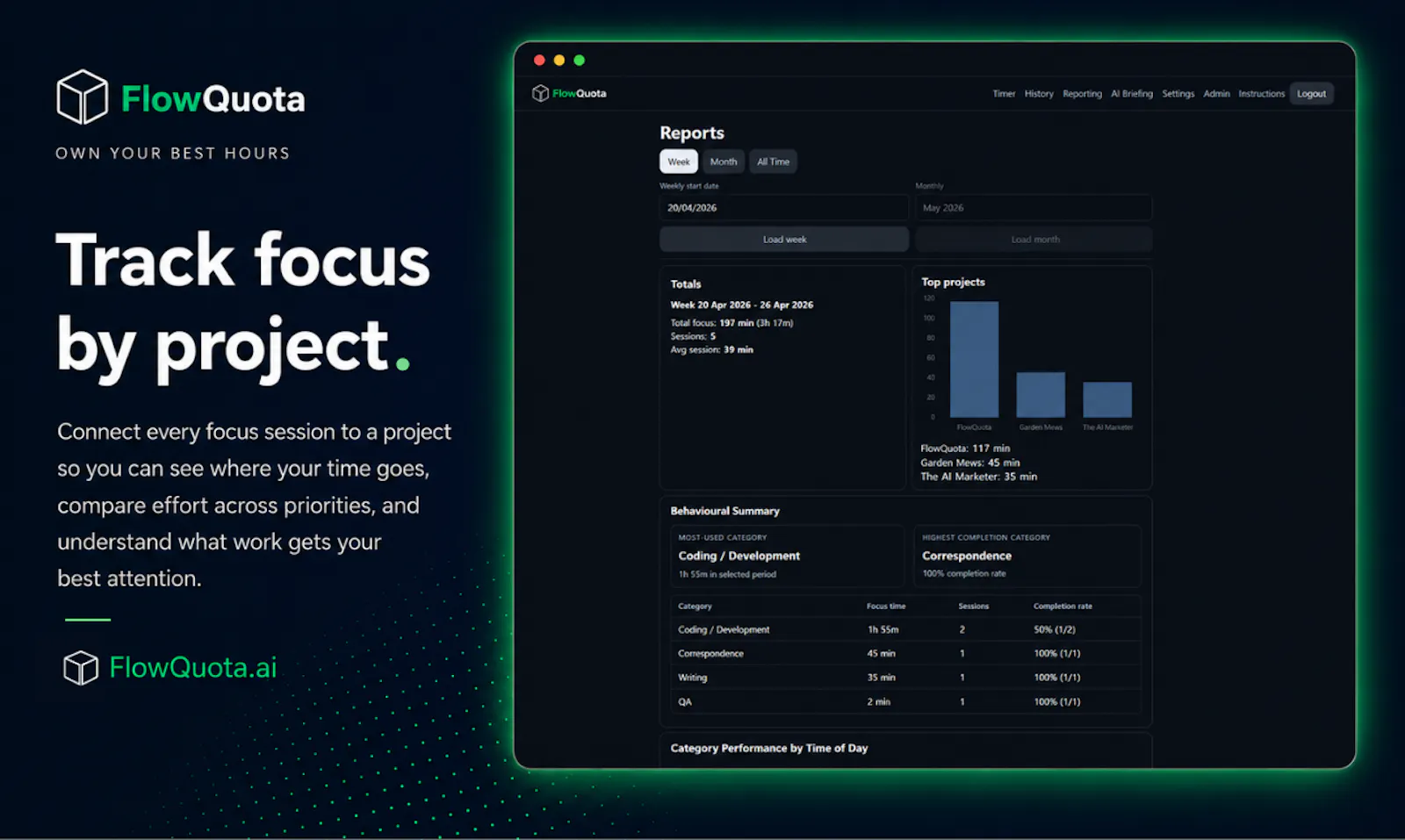Click the Focus time column header

pos(886,607)
